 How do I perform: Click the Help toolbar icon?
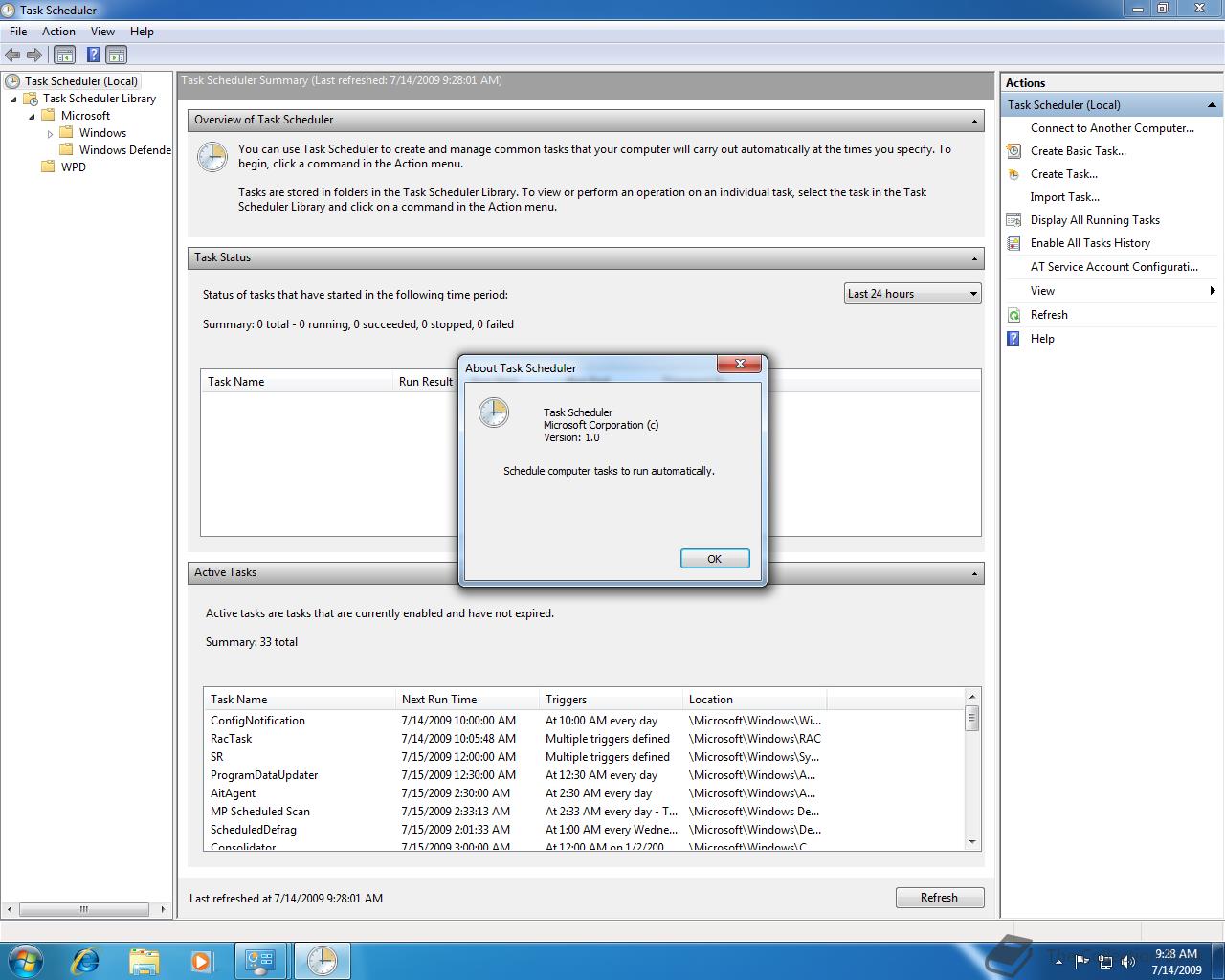(93, 56)
